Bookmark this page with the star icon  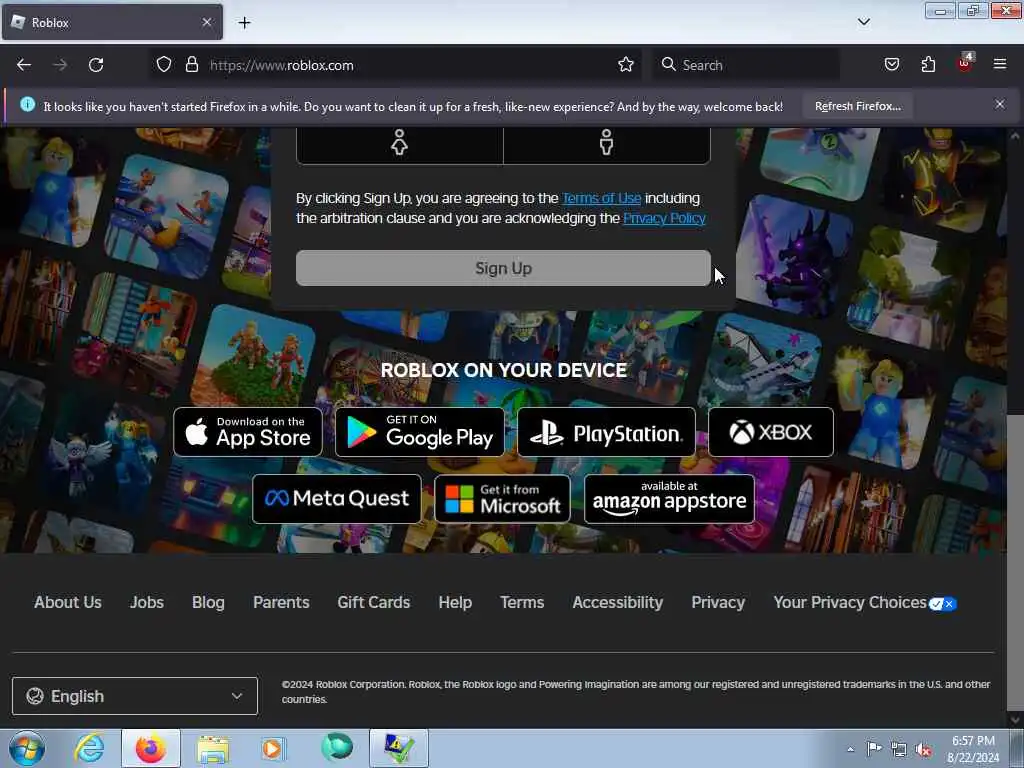click(626, 65)
